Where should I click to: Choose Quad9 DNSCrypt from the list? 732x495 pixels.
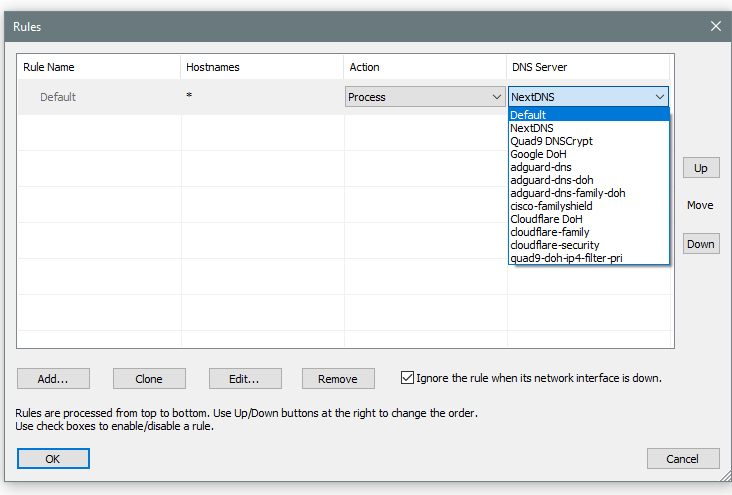point(551,141)
